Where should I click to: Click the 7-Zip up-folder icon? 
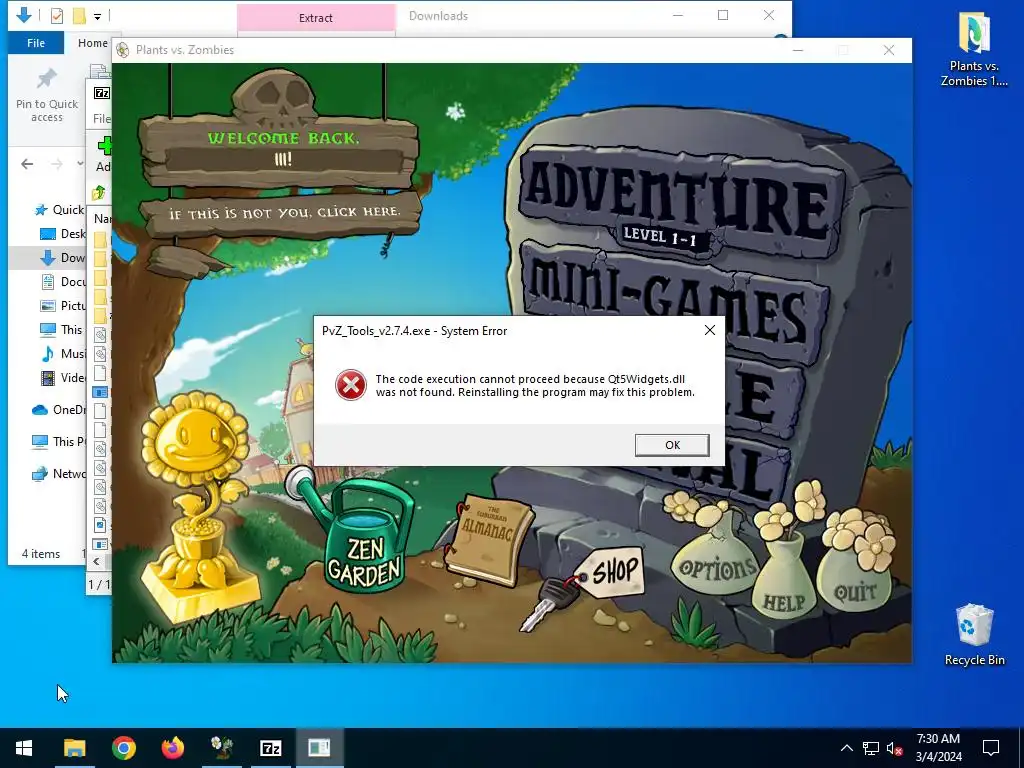pyautogui.click(x=99, y=193)
